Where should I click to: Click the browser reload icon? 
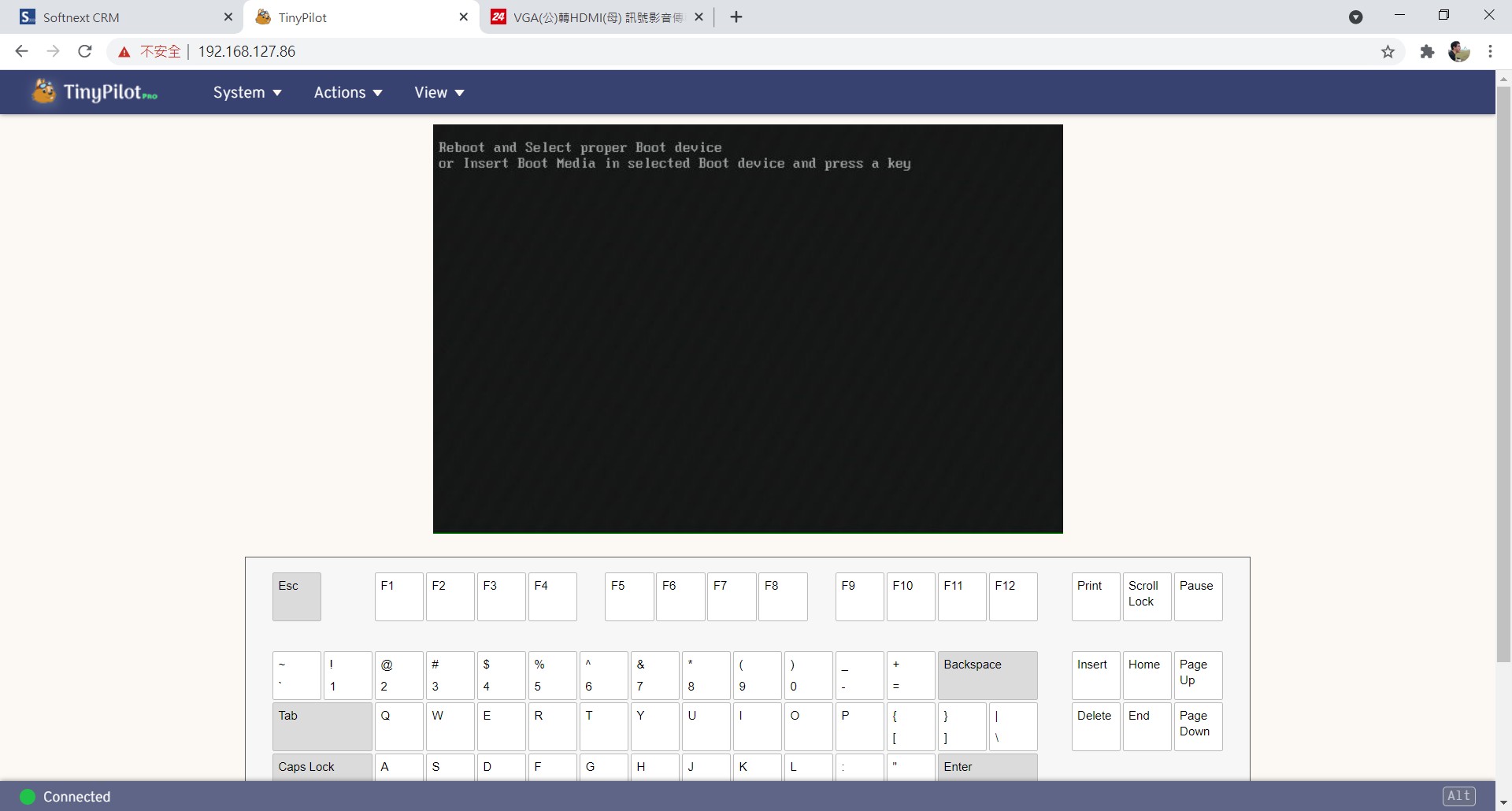84,51
